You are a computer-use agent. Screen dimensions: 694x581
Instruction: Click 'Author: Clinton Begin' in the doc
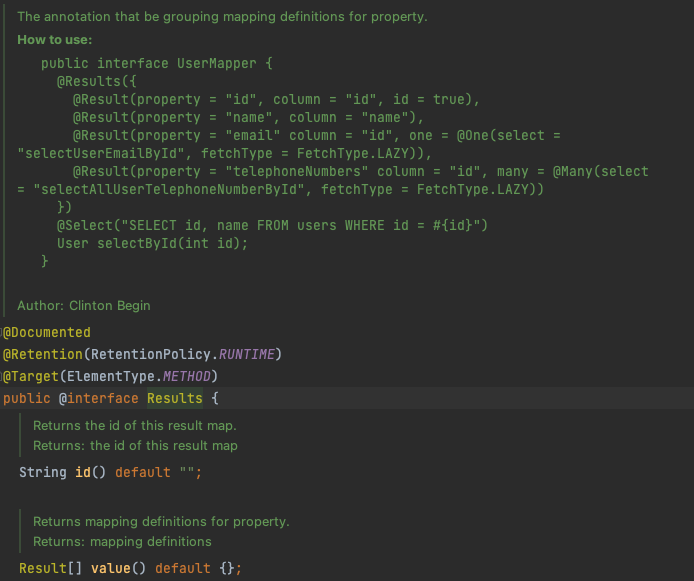tap(84, 305)
